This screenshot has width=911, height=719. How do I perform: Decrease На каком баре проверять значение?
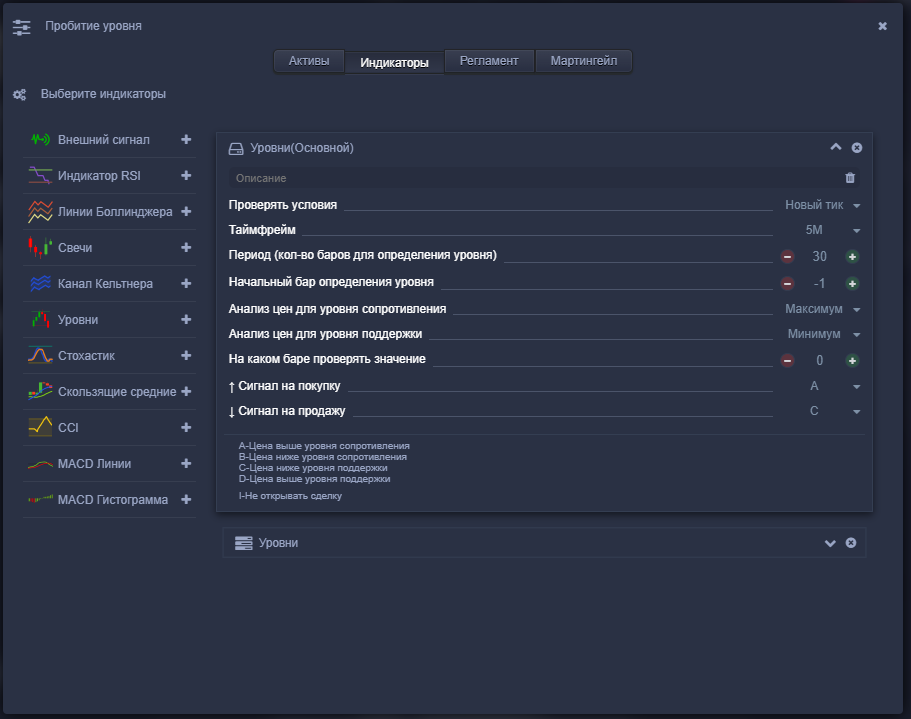(787, 361)
